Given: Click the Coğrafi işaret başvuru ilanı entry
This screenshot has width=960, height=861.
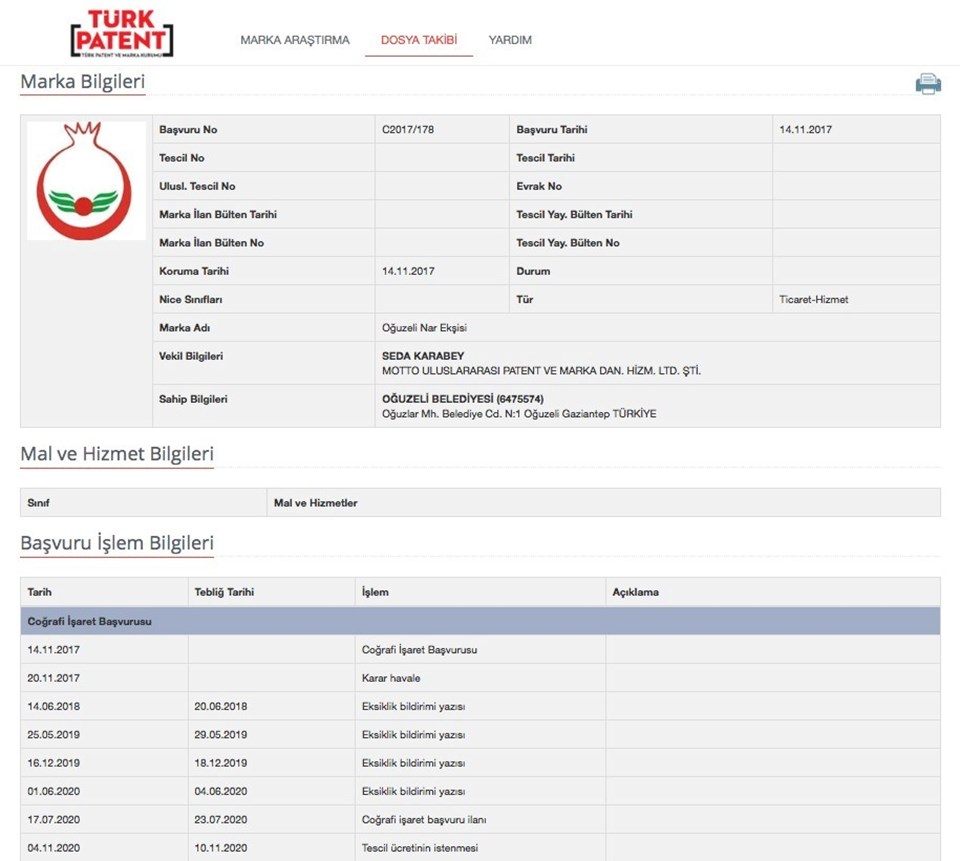Looking at the screenshot, I should coord(424,819).
